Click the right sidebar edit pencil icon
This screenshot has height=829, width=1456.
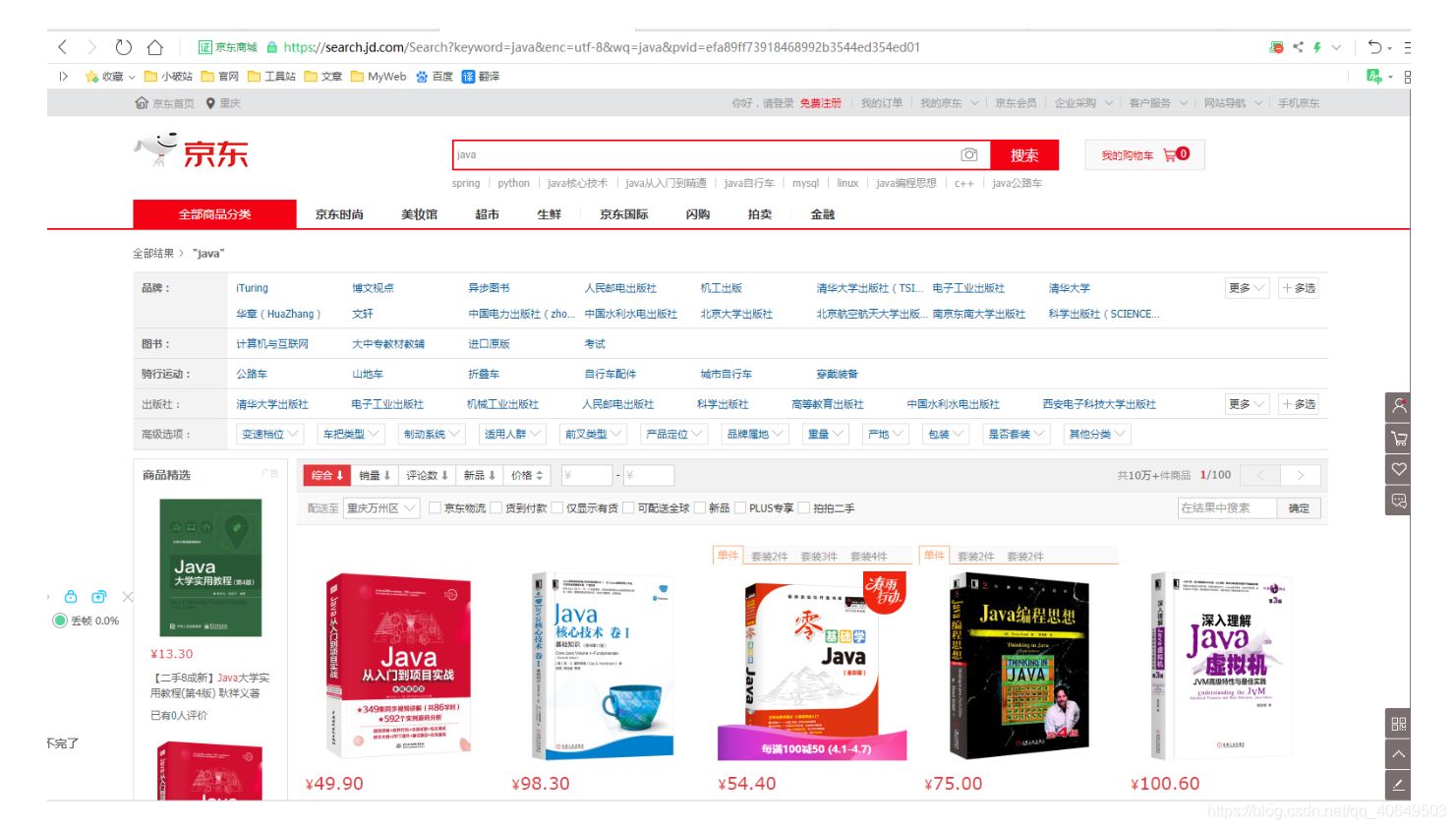pos(1398,785)
